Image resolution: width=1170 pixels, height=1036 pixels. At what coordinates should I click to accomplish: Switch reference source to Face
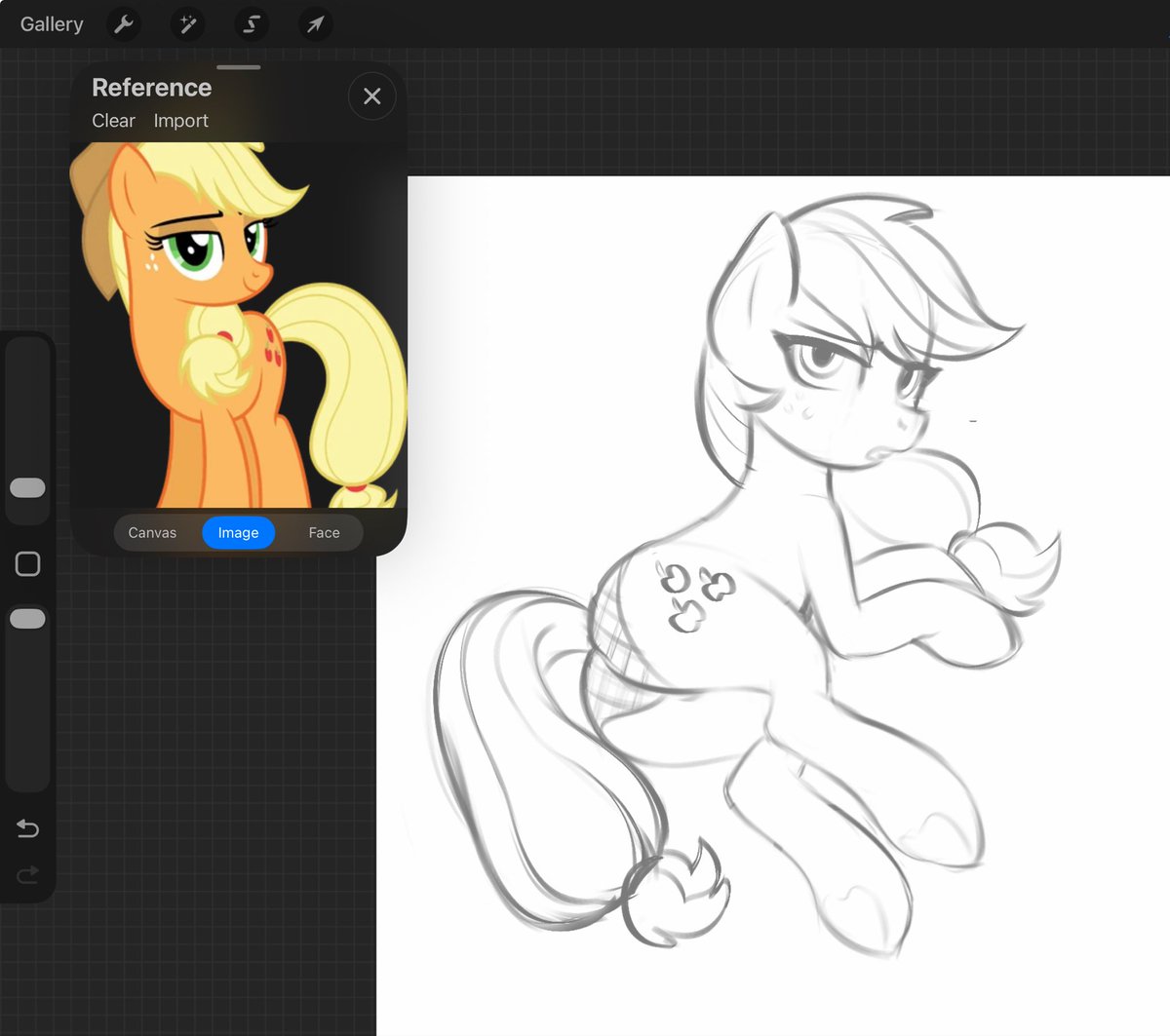(324, 533)
